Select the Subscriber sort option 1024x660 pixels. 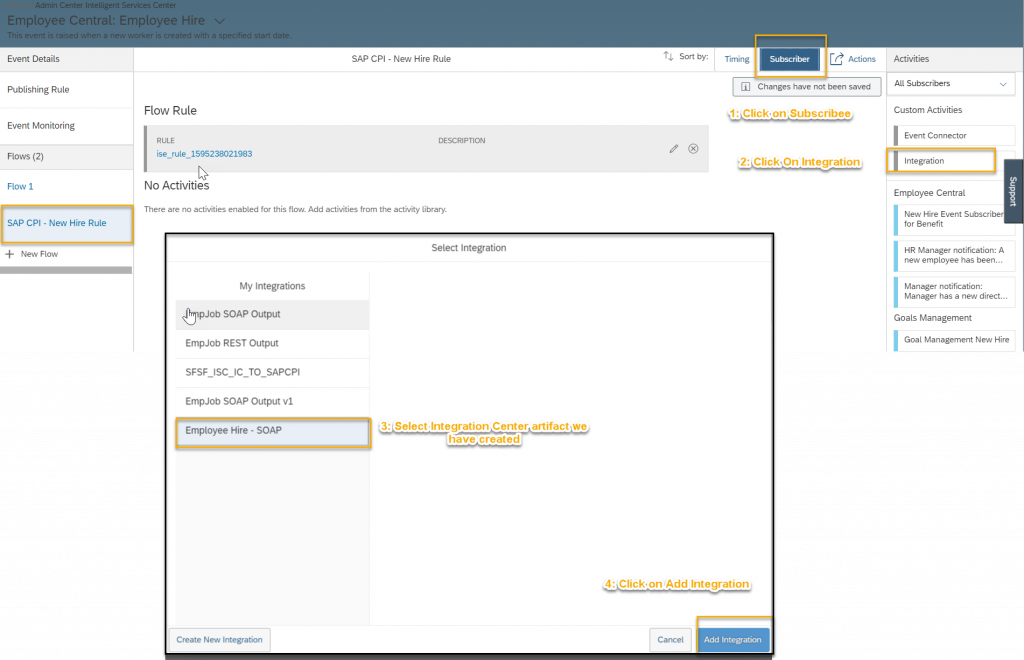[789, 59]
